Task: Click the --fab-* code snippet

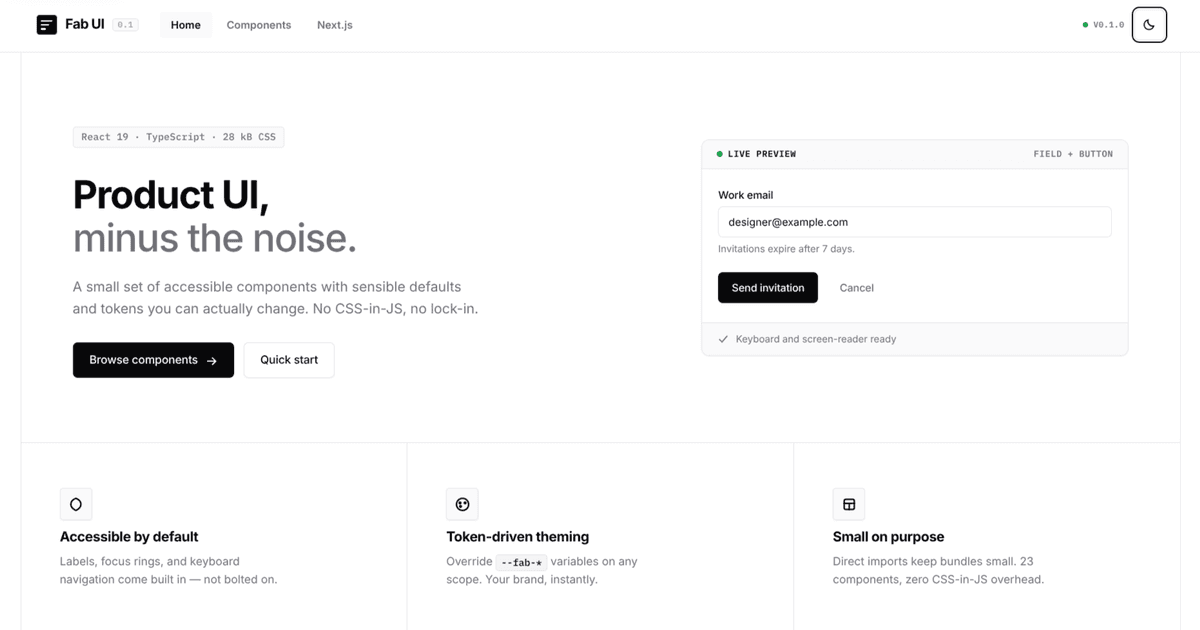Action: click(x=522, y=562)
